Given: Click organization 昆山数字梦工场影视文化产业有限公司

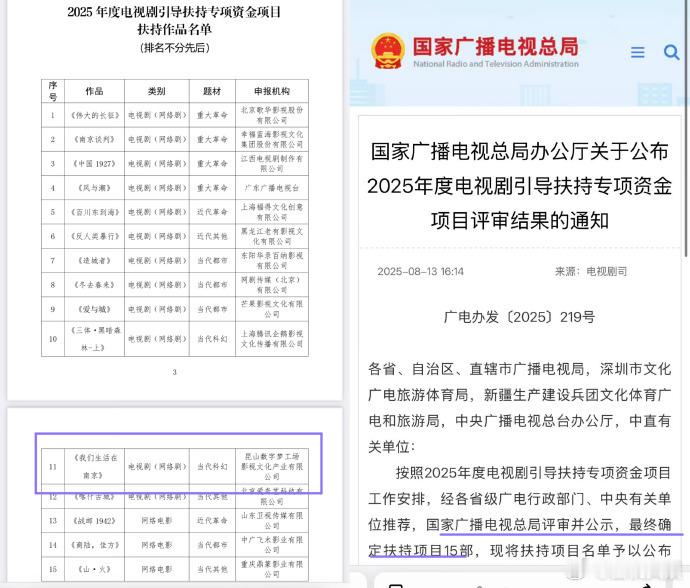Looking at the screenshot, I should [272, 467].
